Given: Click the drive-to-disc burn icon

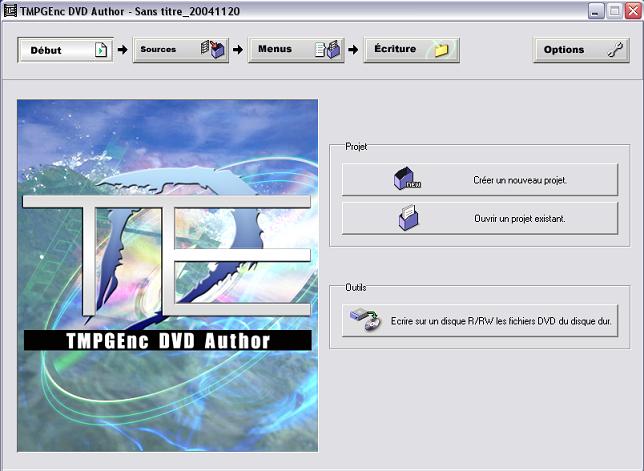Looking at the screenshot, I should click(366, 319).
